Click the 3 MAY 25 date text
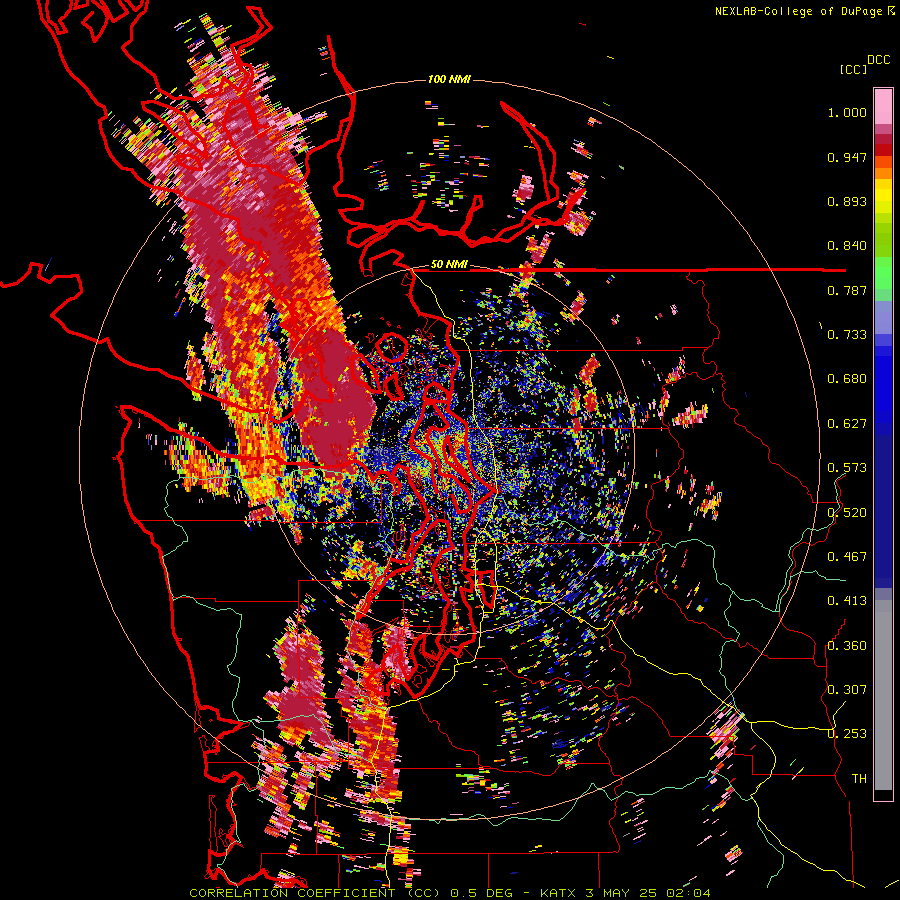 [x=623, y=893]
